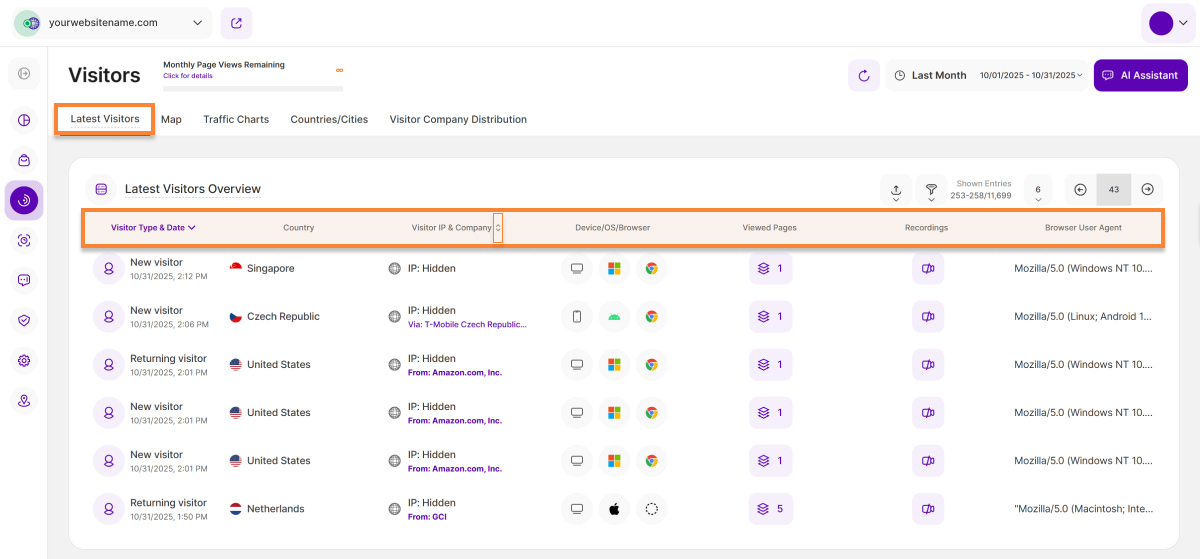Sort by Visitor Type & Date column
Screen dimensions: 1200x559
153,228
